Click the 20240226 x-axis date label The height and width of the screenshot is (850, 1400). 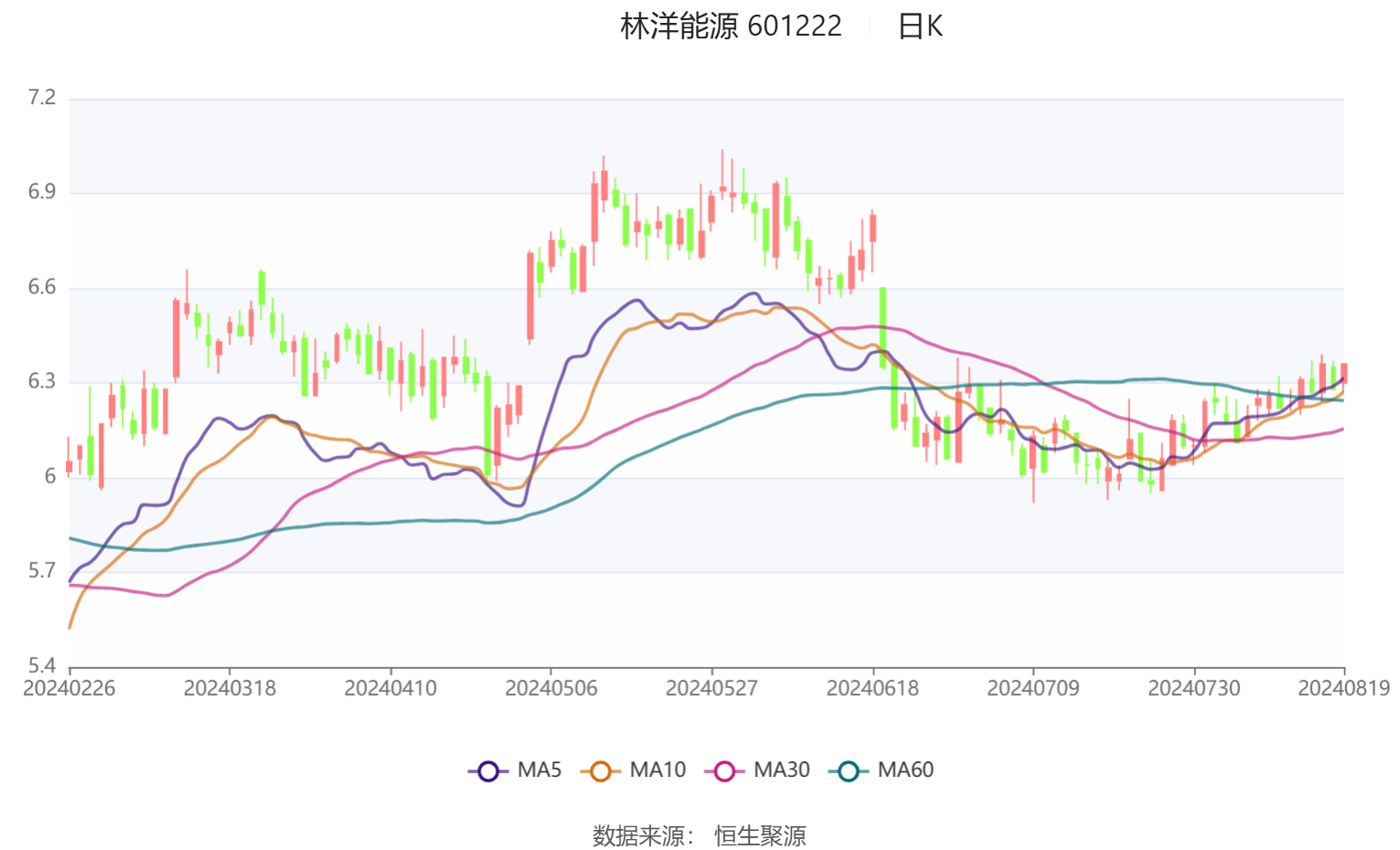(x=69, y=688)
